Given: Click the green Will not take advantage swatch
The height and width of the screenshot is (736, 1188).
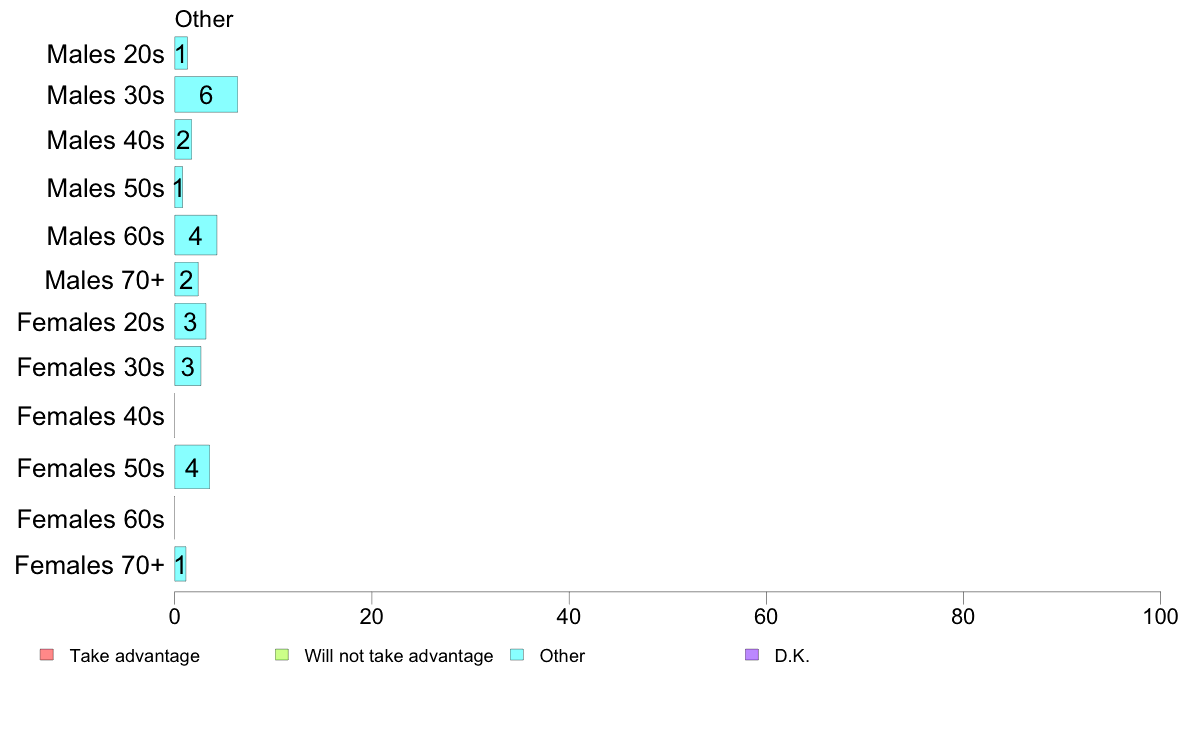Looking at the screenshot, I should pos(282,655).
